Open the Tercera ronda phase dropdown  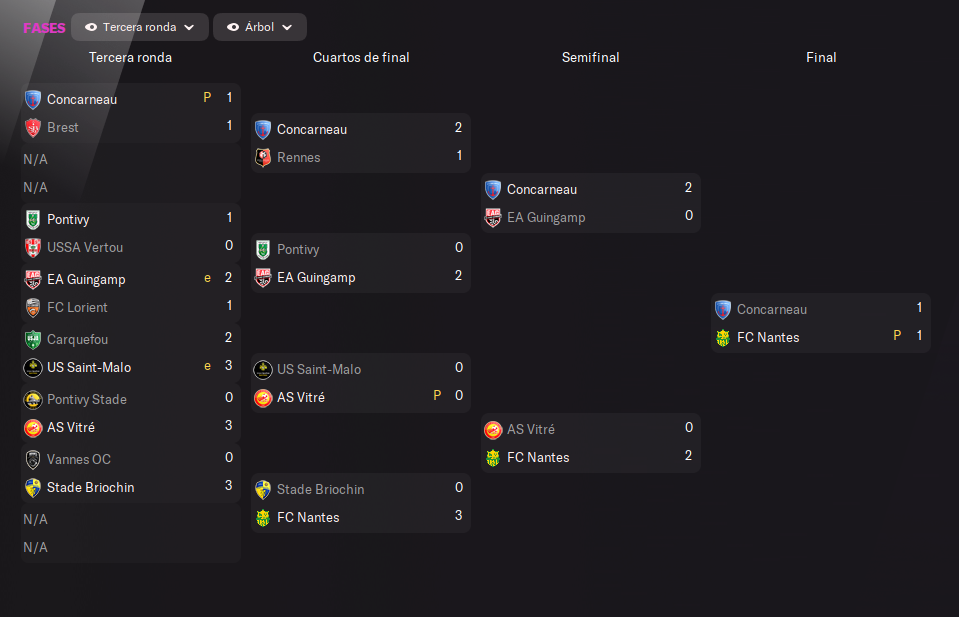click(140, 27)
